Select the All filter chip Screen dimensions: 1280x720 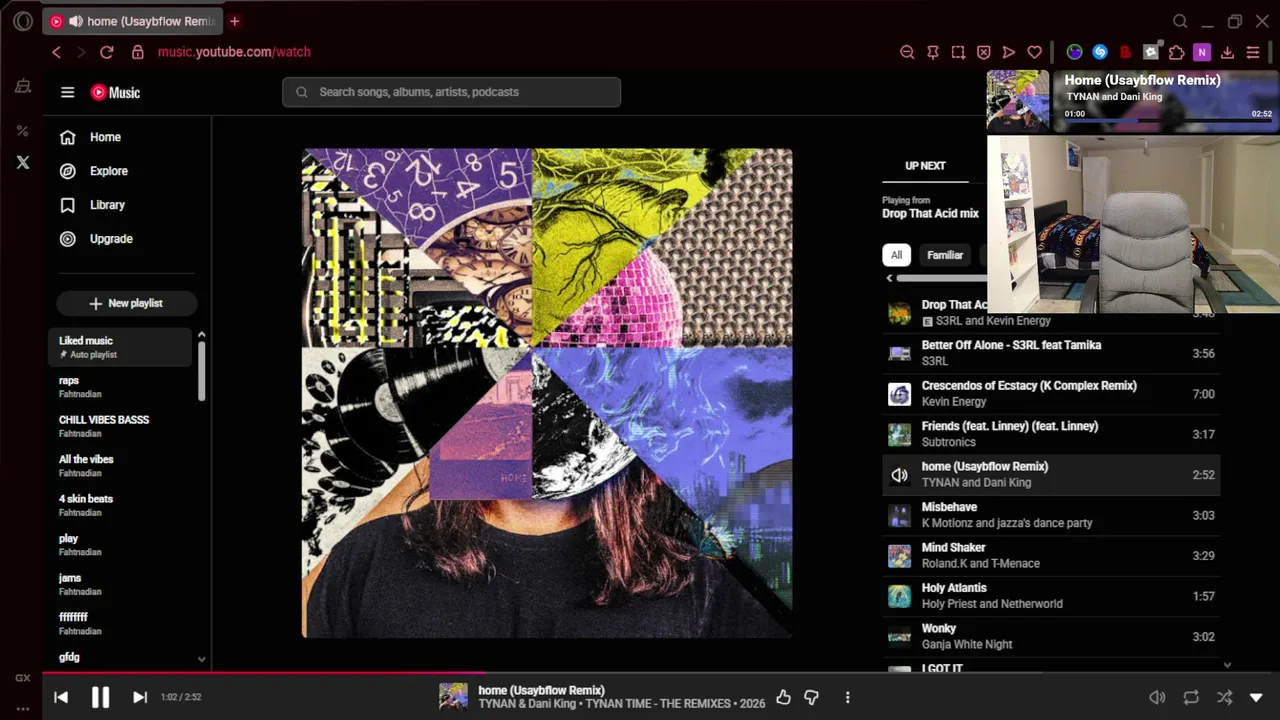coord(896,255)
